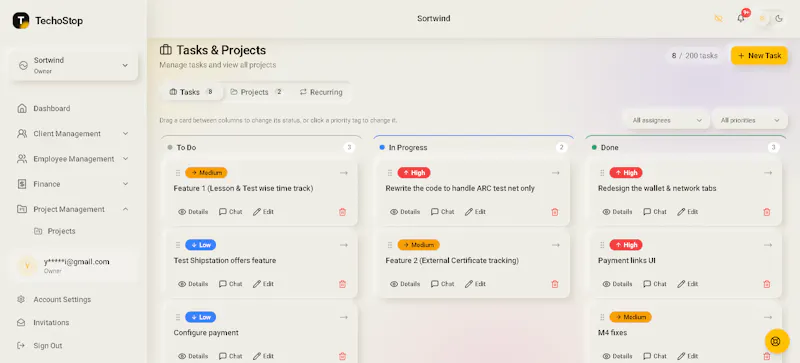Click drag handle on M4 fixes card

(602, 317)
